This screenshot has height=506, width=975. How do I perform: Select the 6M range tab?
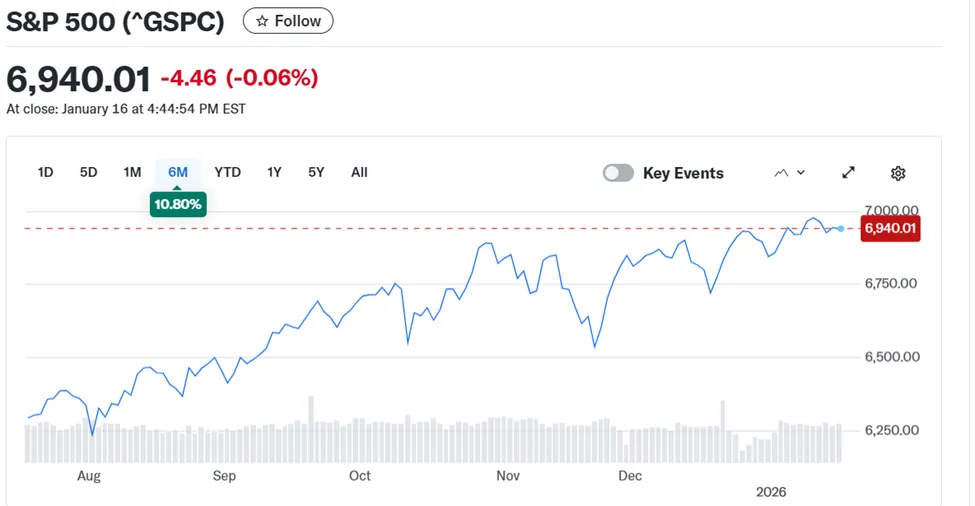coord(178,172)
